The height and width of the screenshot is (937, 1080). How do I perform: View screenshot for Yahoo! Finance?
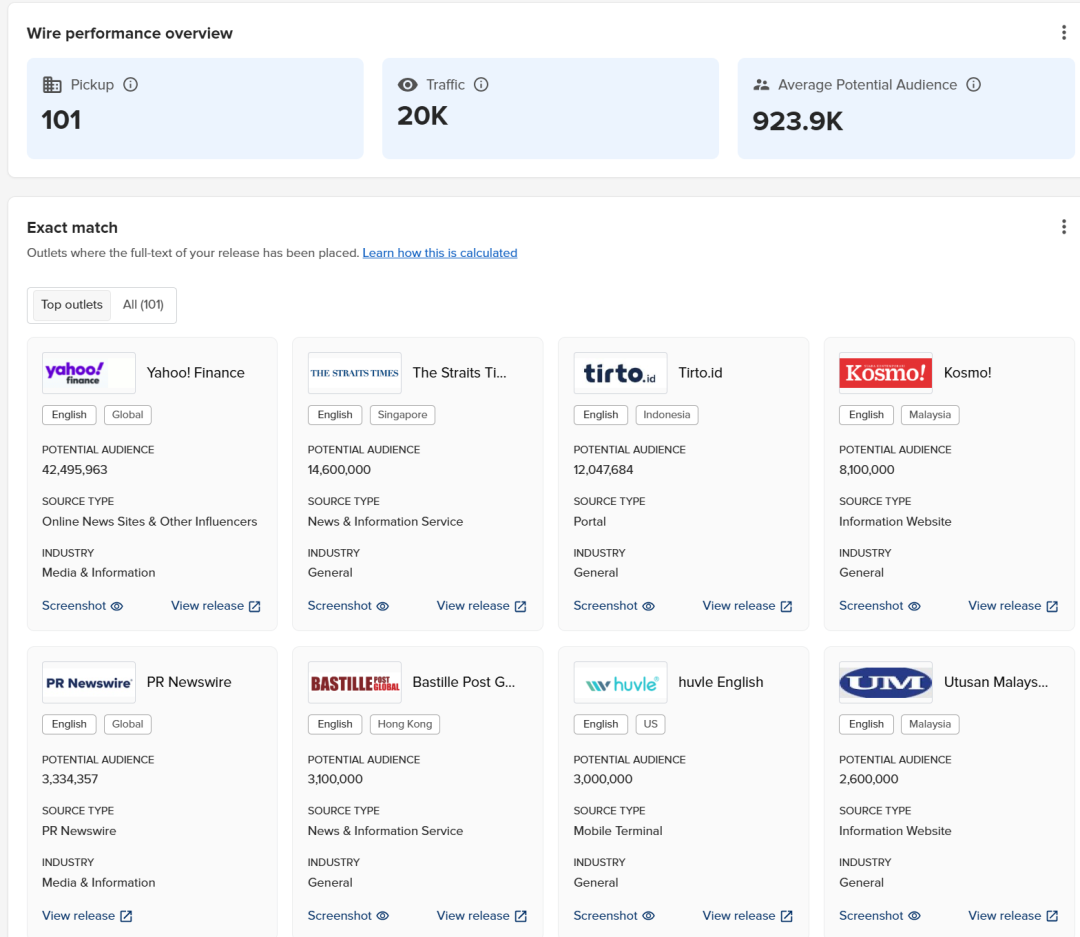point(83,606)
